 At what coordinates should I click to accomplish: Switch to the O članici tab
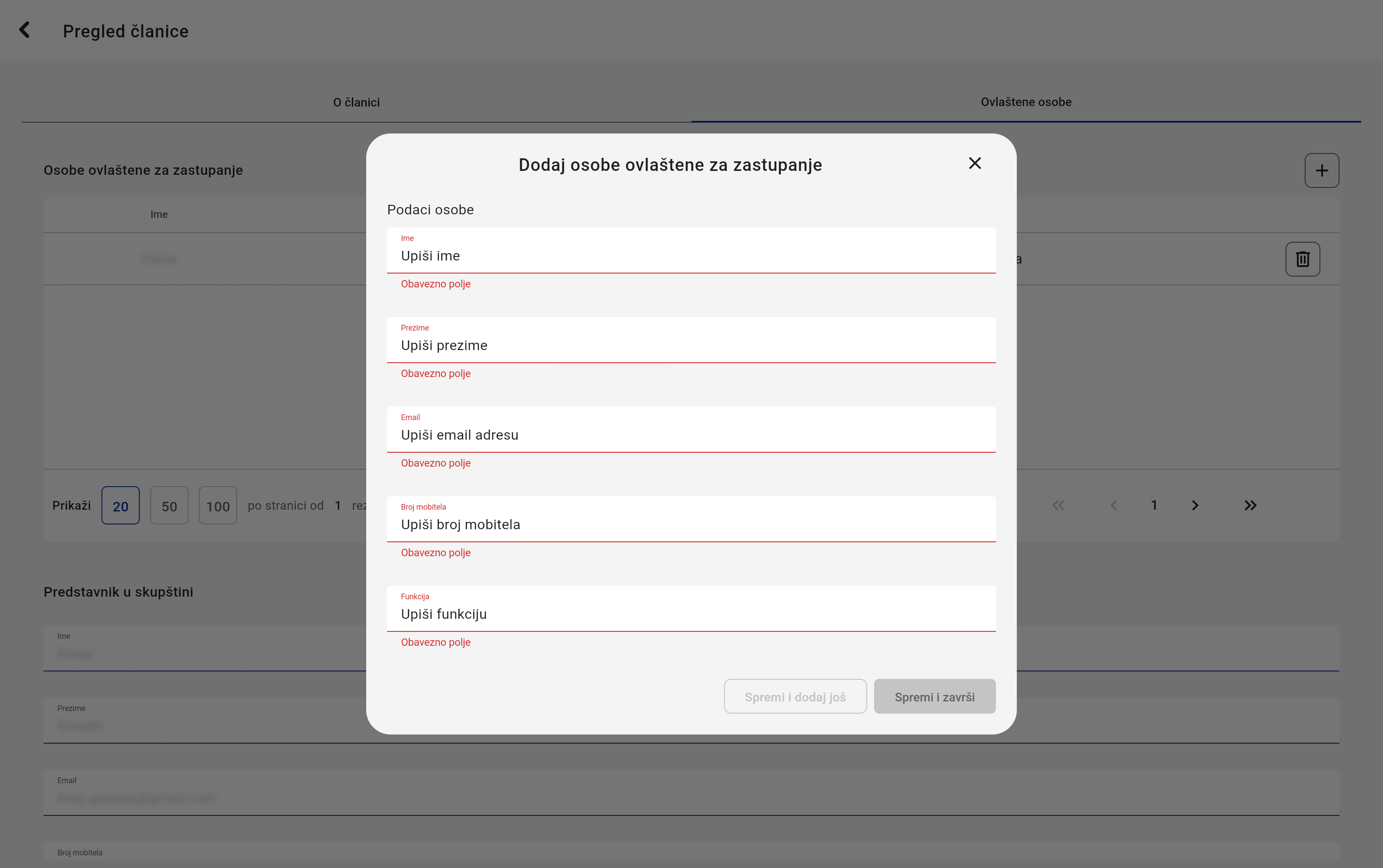tap(356, 102)
